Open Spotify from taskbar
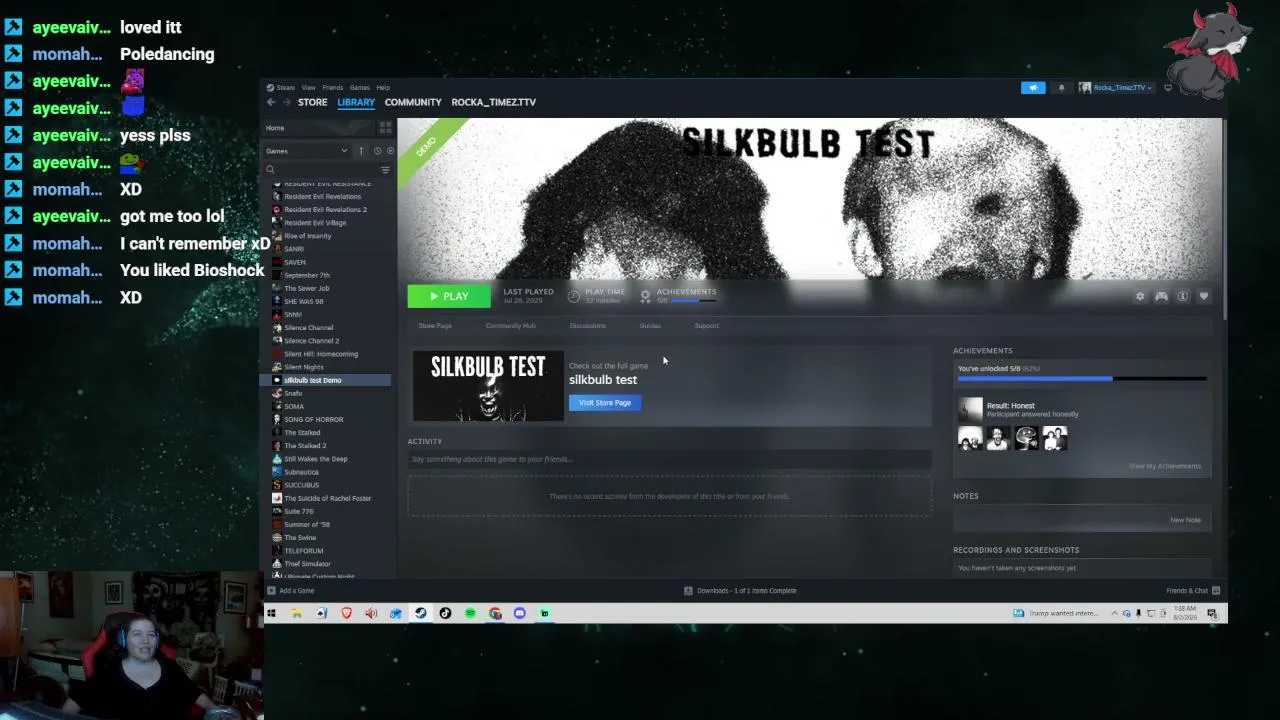Screen dimensions: 1280x720 point(470,613)
